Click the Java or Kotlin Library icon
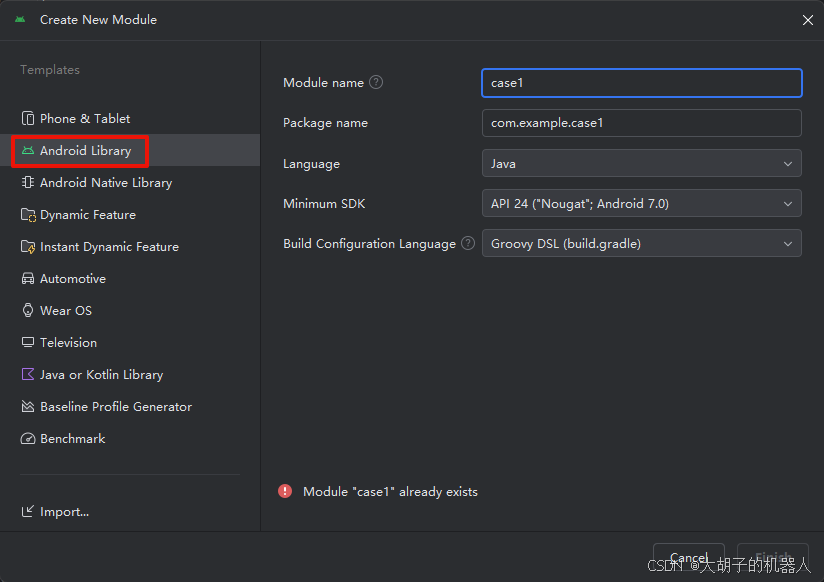 (28, 375)
